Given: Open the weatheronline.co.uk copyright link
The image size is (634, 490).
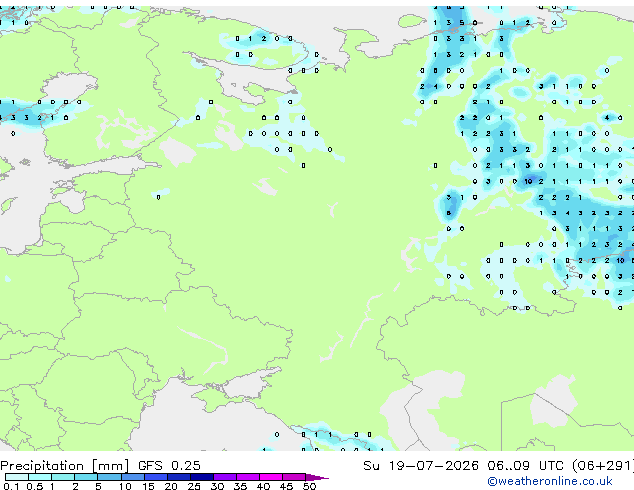Looking at the screenshot, I should (549, 481).
